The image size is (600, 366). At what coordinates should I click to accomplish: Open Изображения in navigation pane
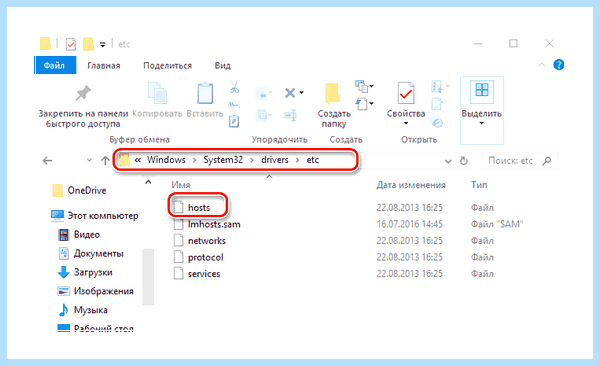pos(96,291)
